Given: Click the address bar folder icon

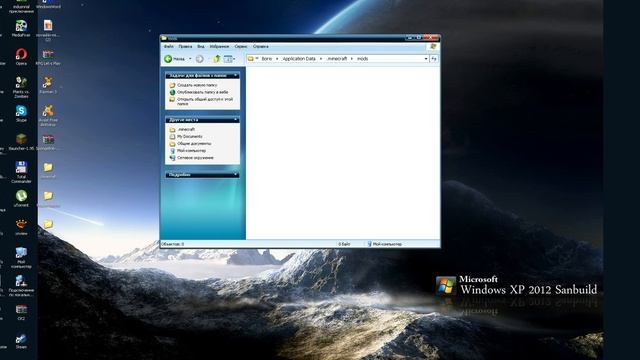Looking at the screenshot, I should click(x=251, y=59).
